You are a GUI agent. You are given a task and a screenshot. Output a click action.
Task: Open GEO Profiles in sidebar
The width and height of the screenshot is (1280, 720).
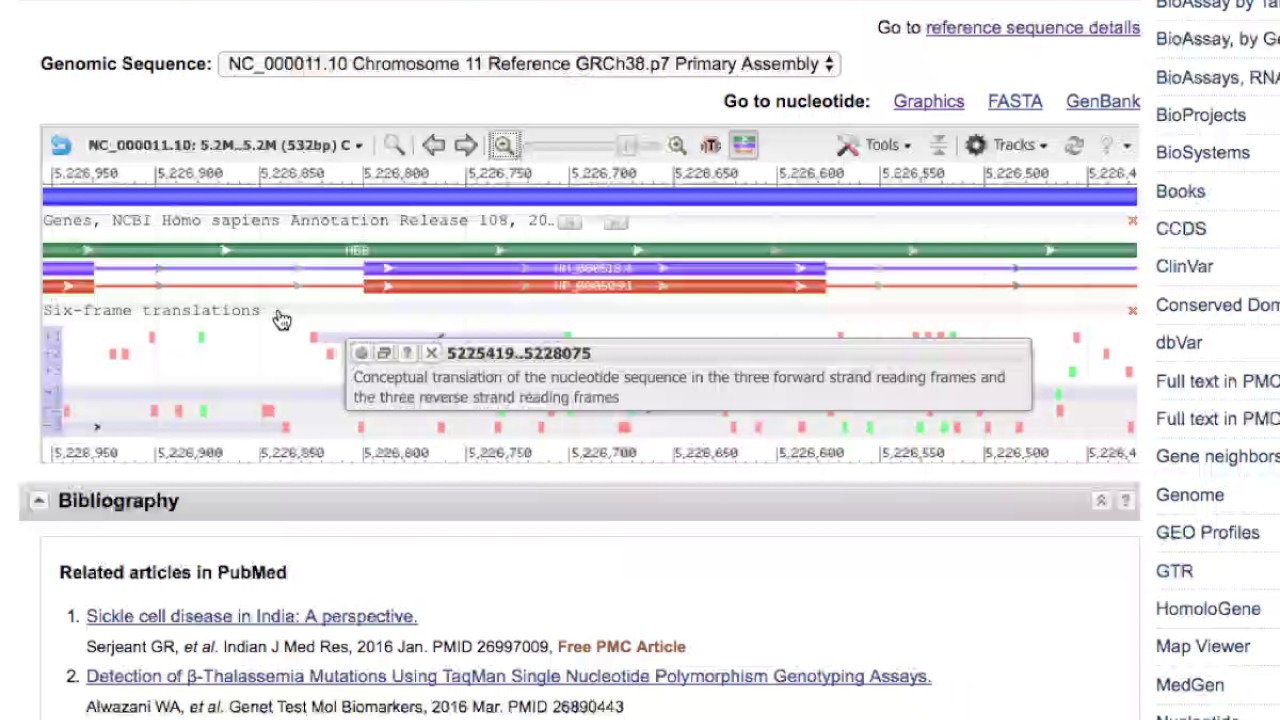(x=1207, y=533)
